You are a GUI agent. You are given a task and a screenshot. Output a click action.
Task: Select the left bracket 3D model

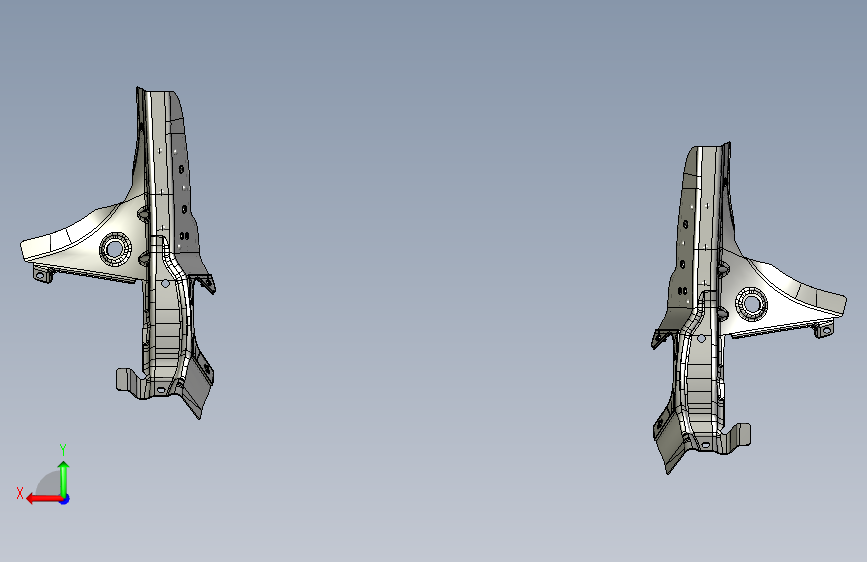(118, 252)
